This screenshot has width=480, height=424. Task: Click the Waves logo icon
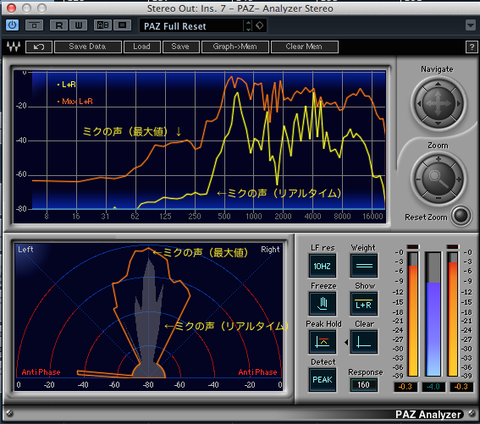point(14,47)
